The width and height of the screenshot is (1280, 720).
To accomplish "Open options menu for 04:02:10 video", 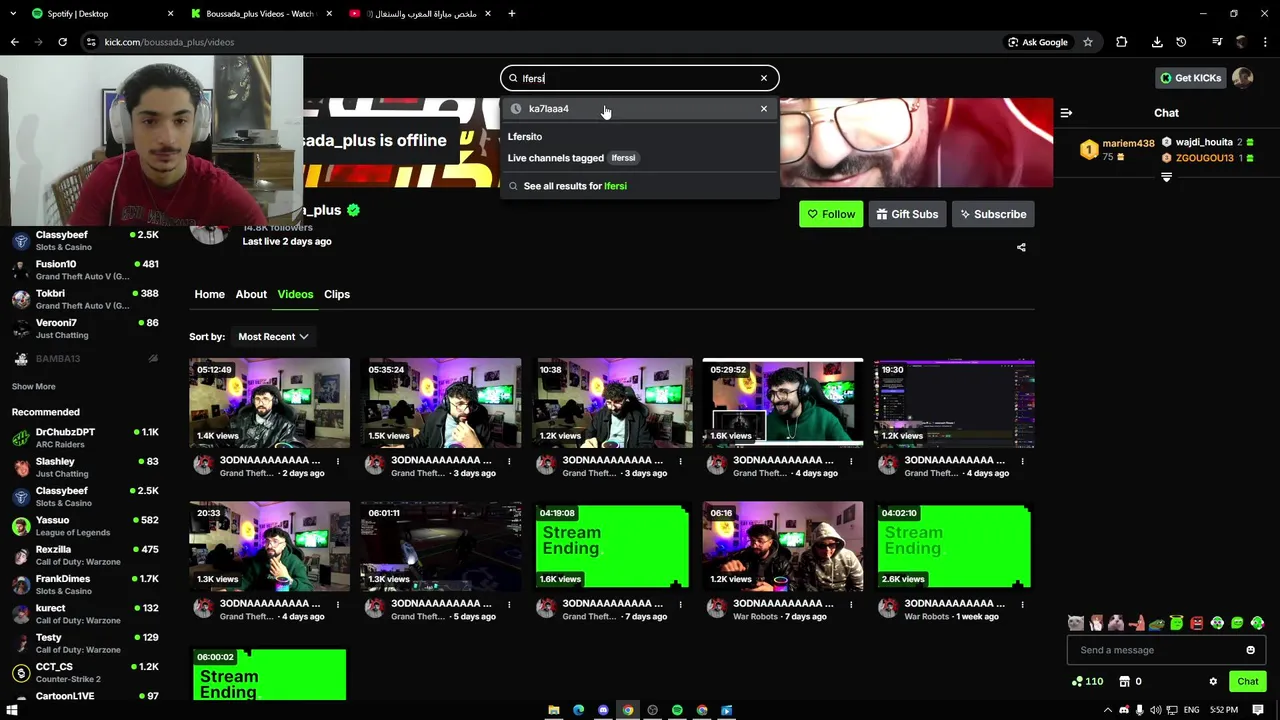I will click(1022, 605).
